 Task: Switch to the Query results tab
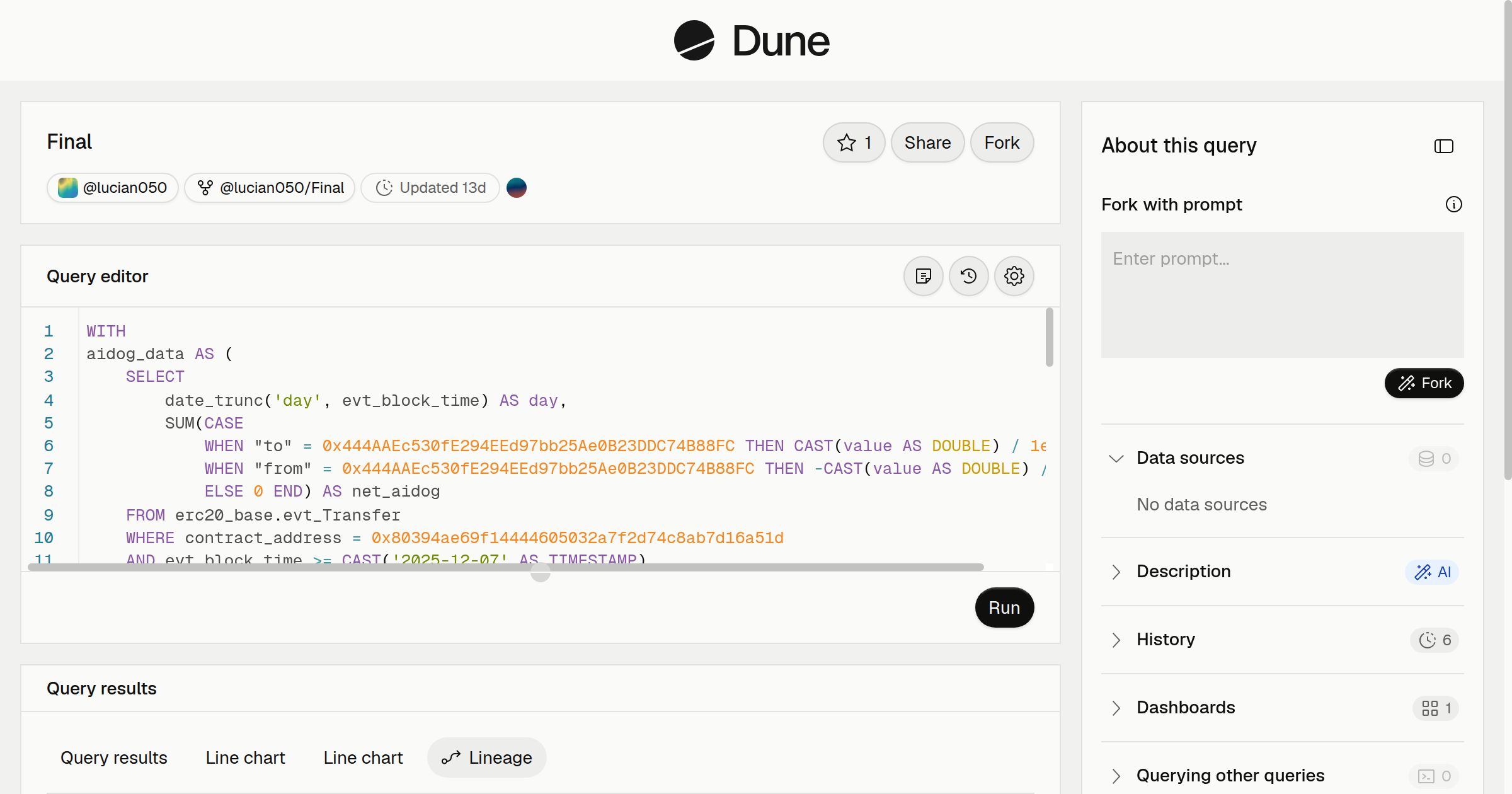click(113, 757)
